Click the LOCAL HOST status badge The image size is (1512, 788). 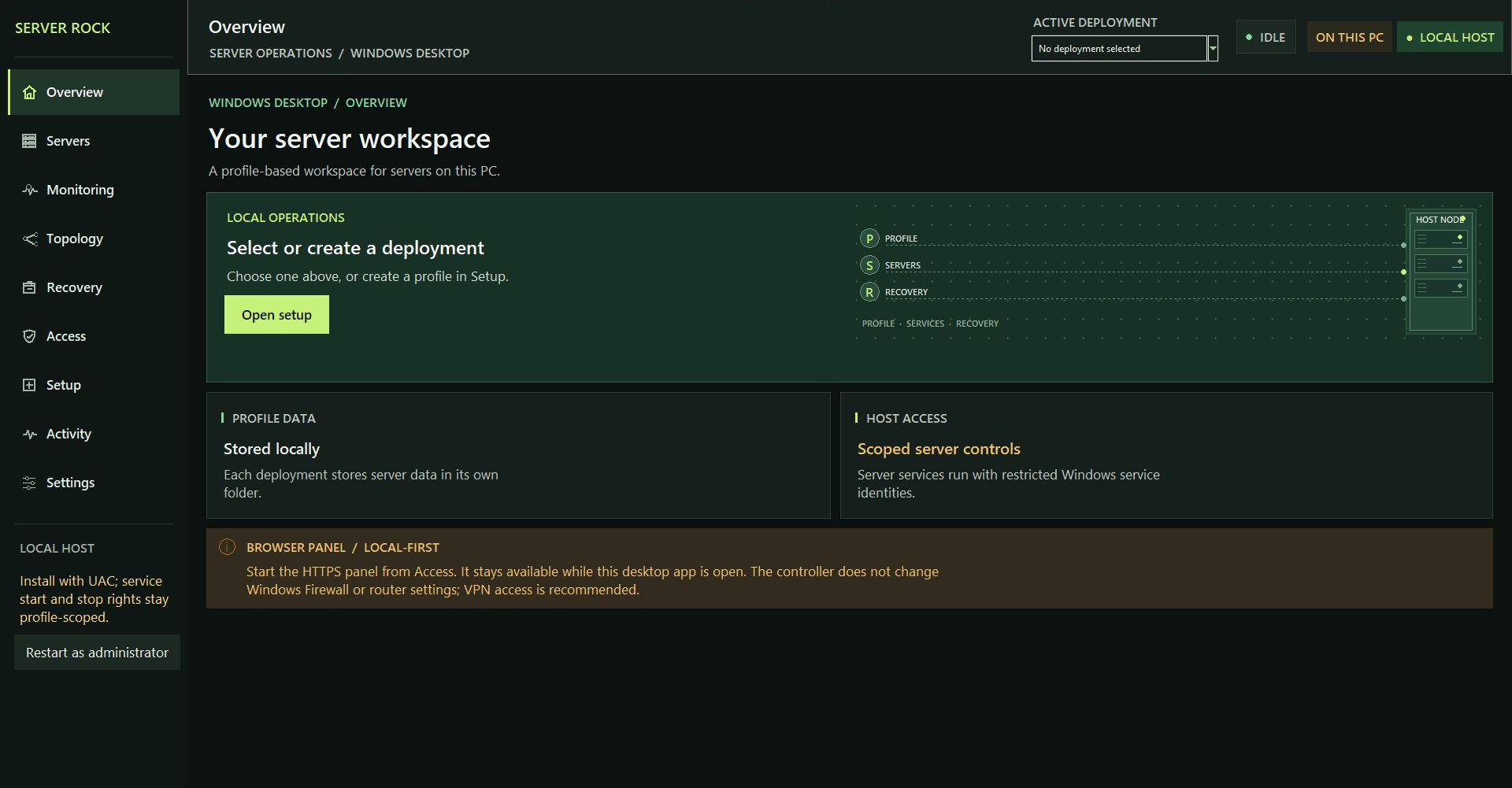[x=1450, y=37]
